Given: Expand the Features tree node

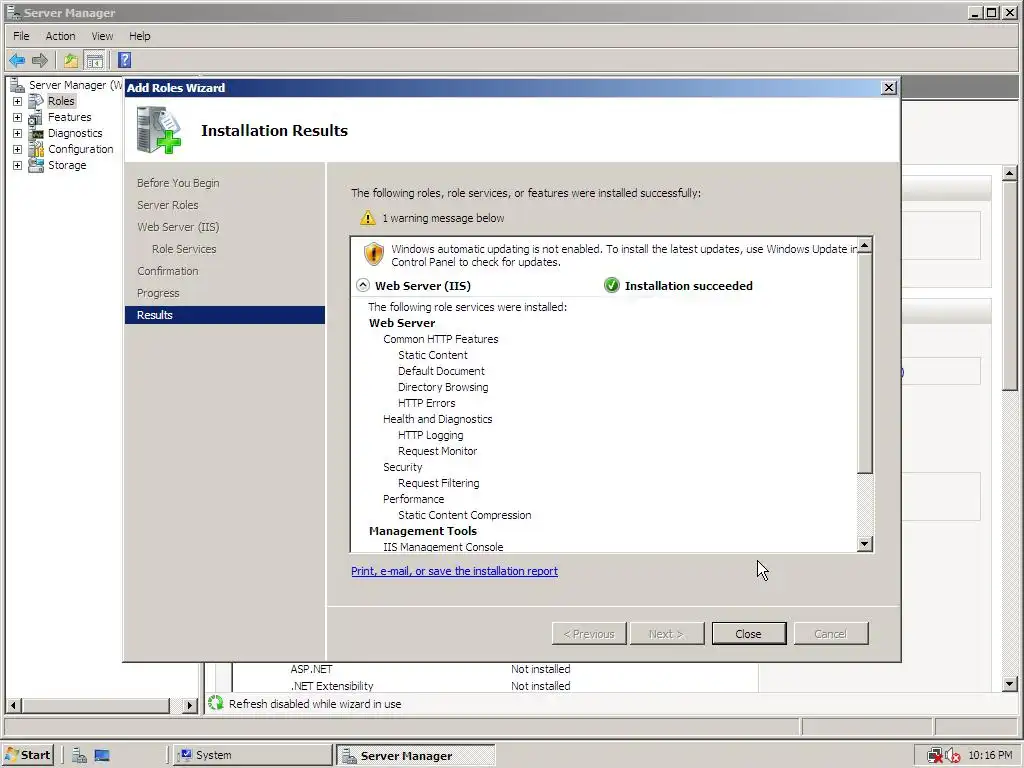Looking at the screenshot, I should pos(18,118).
